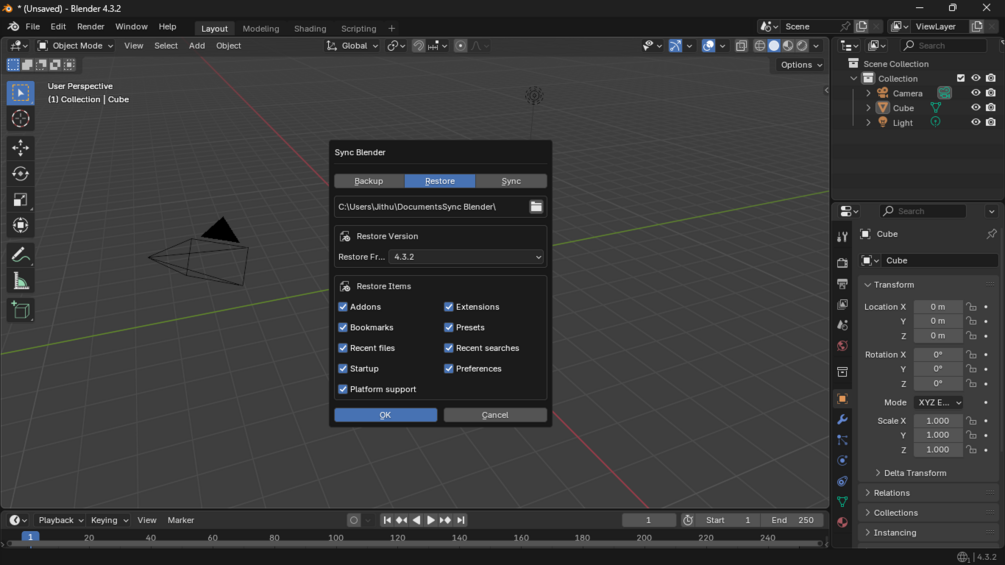Open the Object Mode dropdown
The width and height of the screenshot is (1005, 565).
tap(75, 46)
